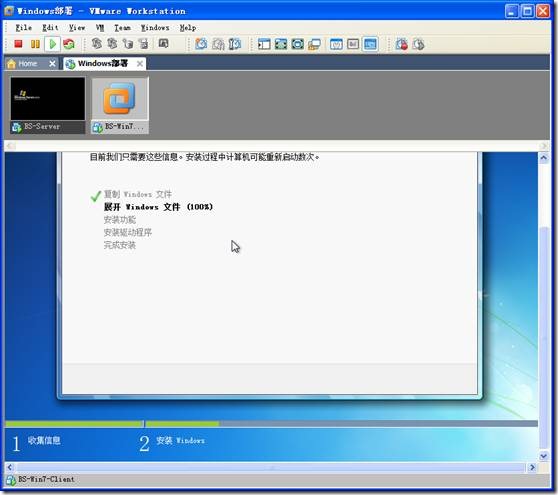Click the green installer progress bar
The width and height of the screenshot is (558, 495).
[x=112, y=424]
